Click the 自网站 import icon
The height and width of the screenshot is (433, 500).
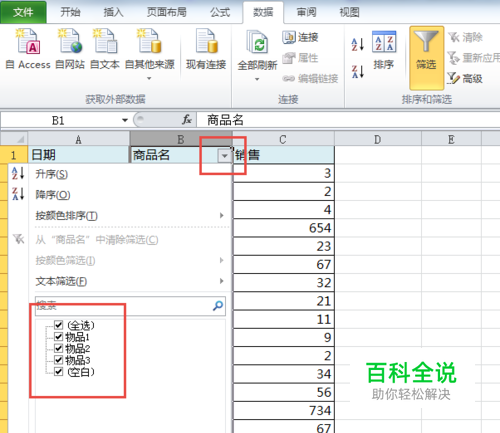pos(70,41)
